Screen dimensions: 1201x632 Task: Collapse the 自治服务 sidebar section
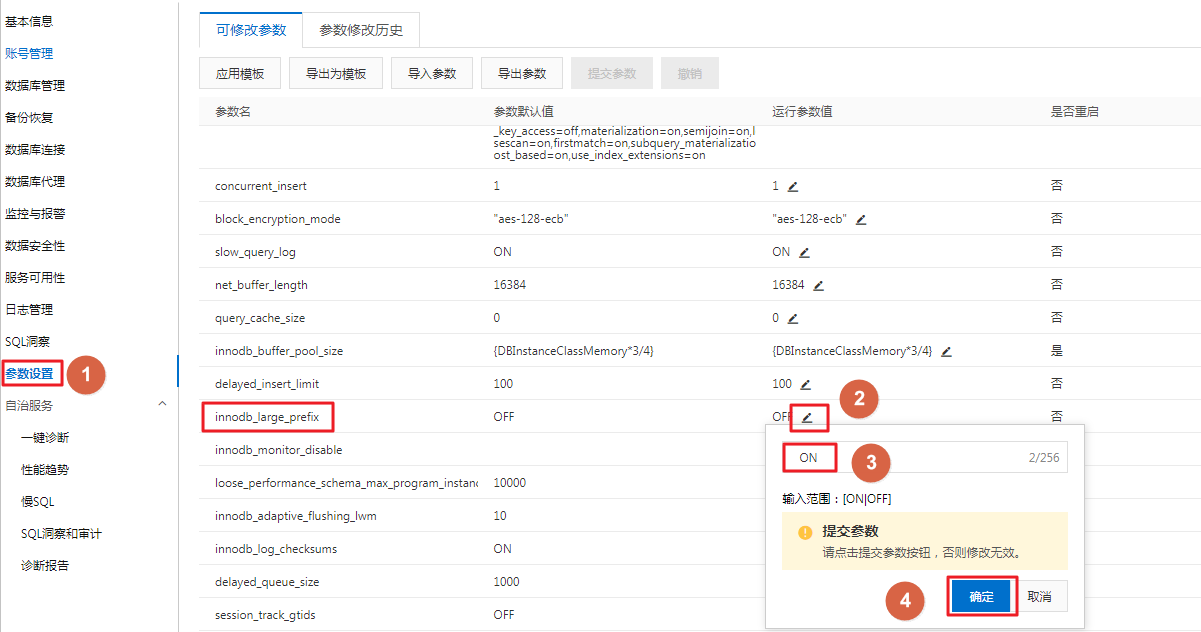click(162, 404)
